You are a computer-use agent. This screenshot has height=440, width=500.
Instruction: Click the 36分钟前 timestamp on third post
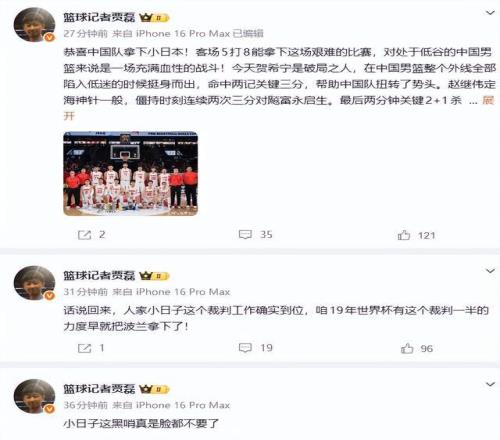tap(86, 405)
